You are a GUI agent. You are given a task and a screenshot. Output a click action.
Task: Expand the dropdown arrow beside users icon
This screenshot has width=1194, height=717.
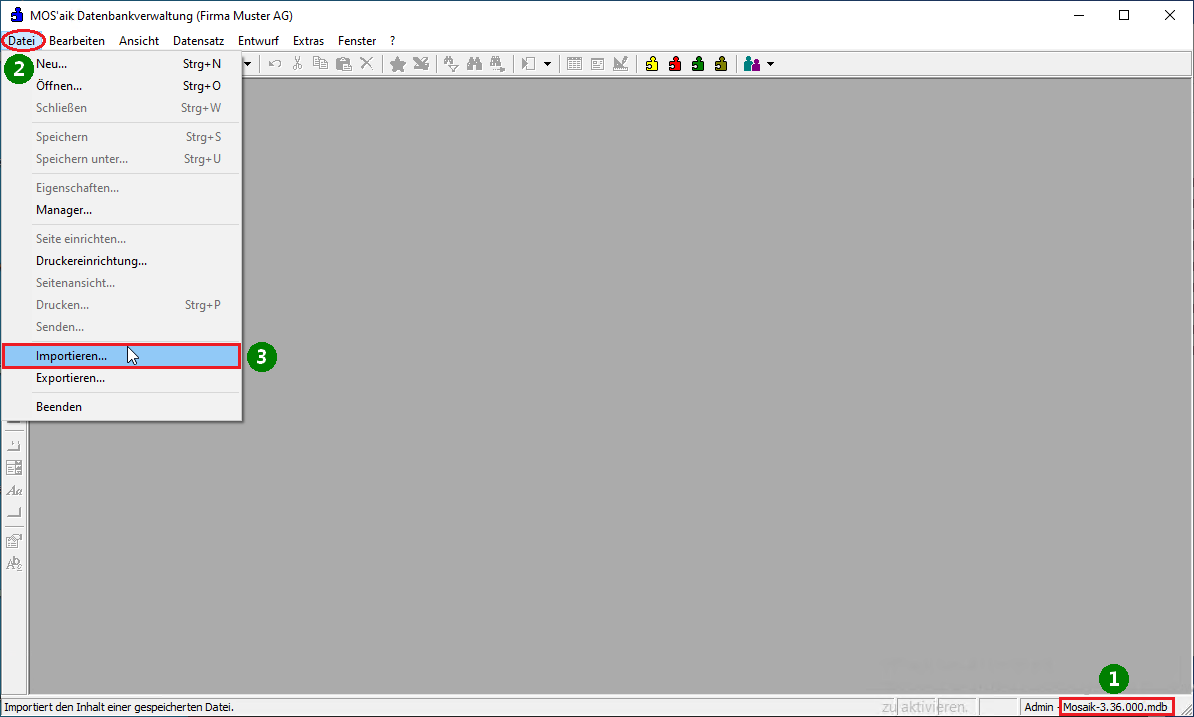point(770,64)
